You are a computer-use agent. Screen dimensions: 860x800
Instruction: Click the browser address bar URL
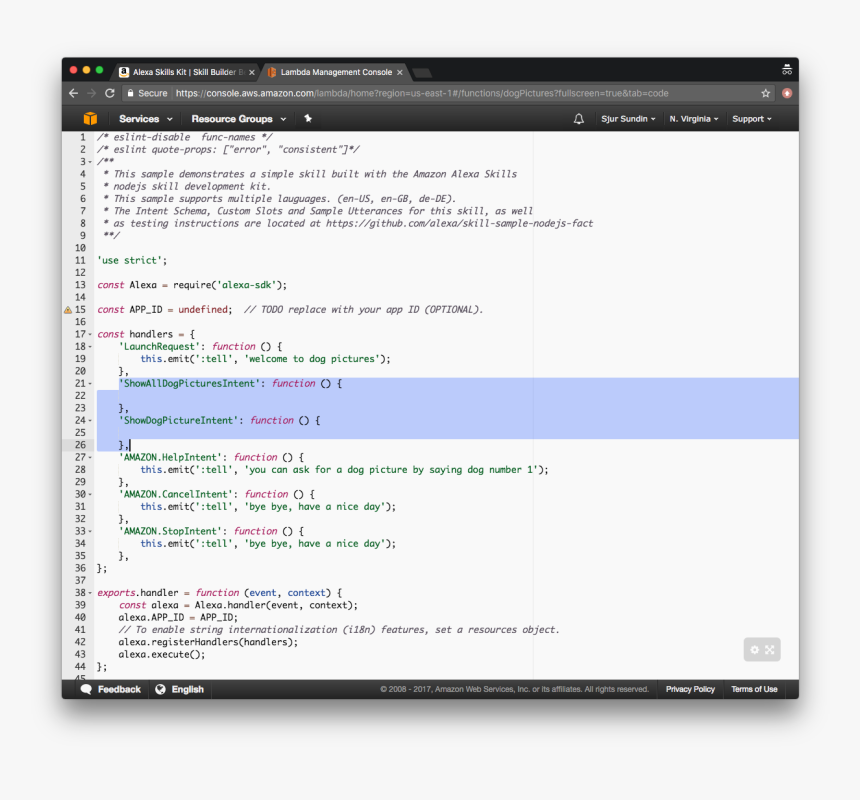[x=422, y=93]
